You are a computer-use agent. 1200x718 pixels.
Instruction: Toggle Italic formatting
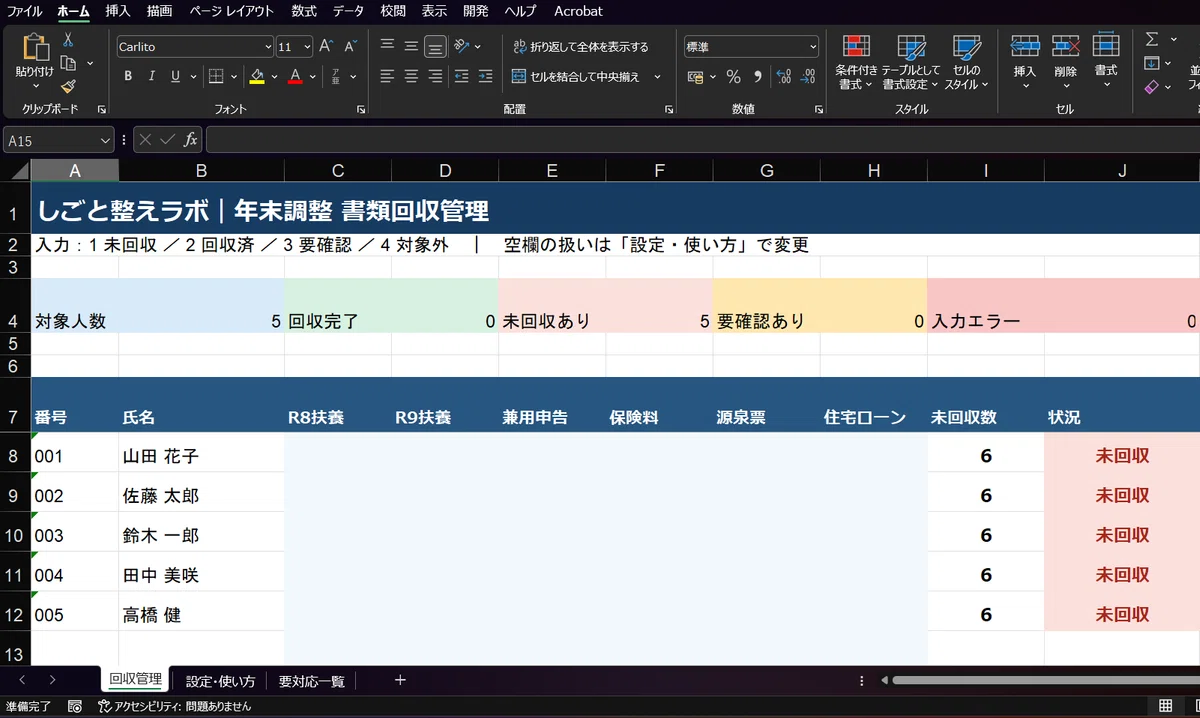pos(152,76)
